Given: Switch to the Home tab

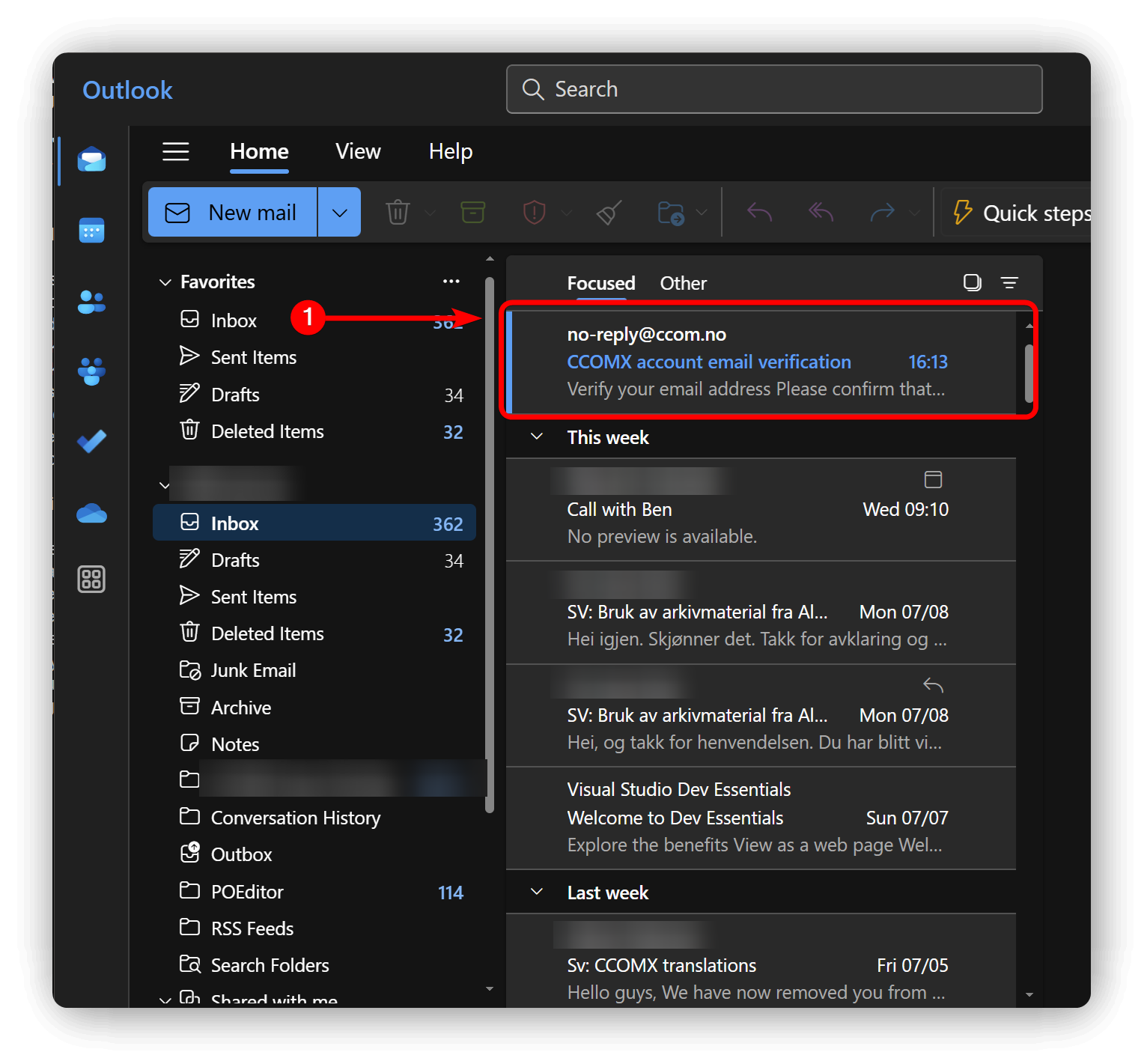Looking at the screenshot, I should [259, 151].
